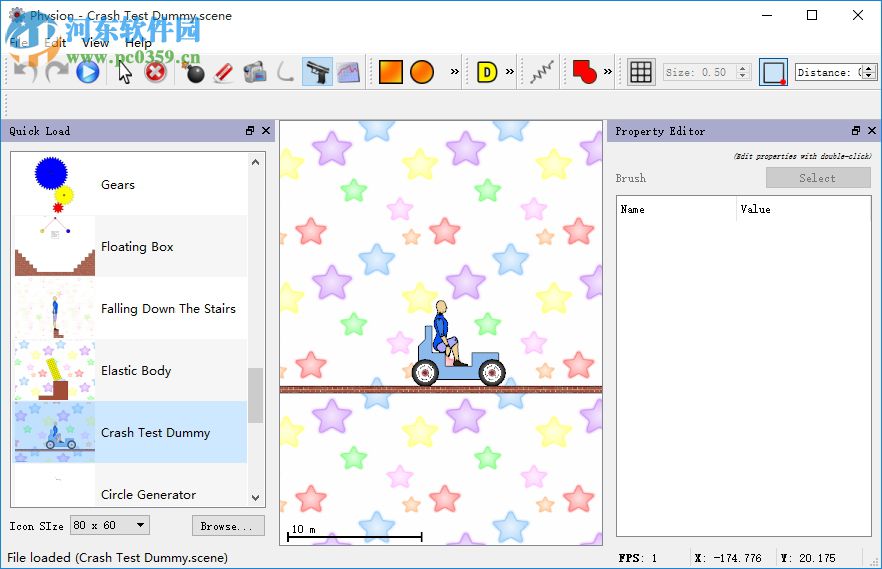Click the greyed Select brush button
This screenshot has width=882, height=569.
(x=818, y=178)
